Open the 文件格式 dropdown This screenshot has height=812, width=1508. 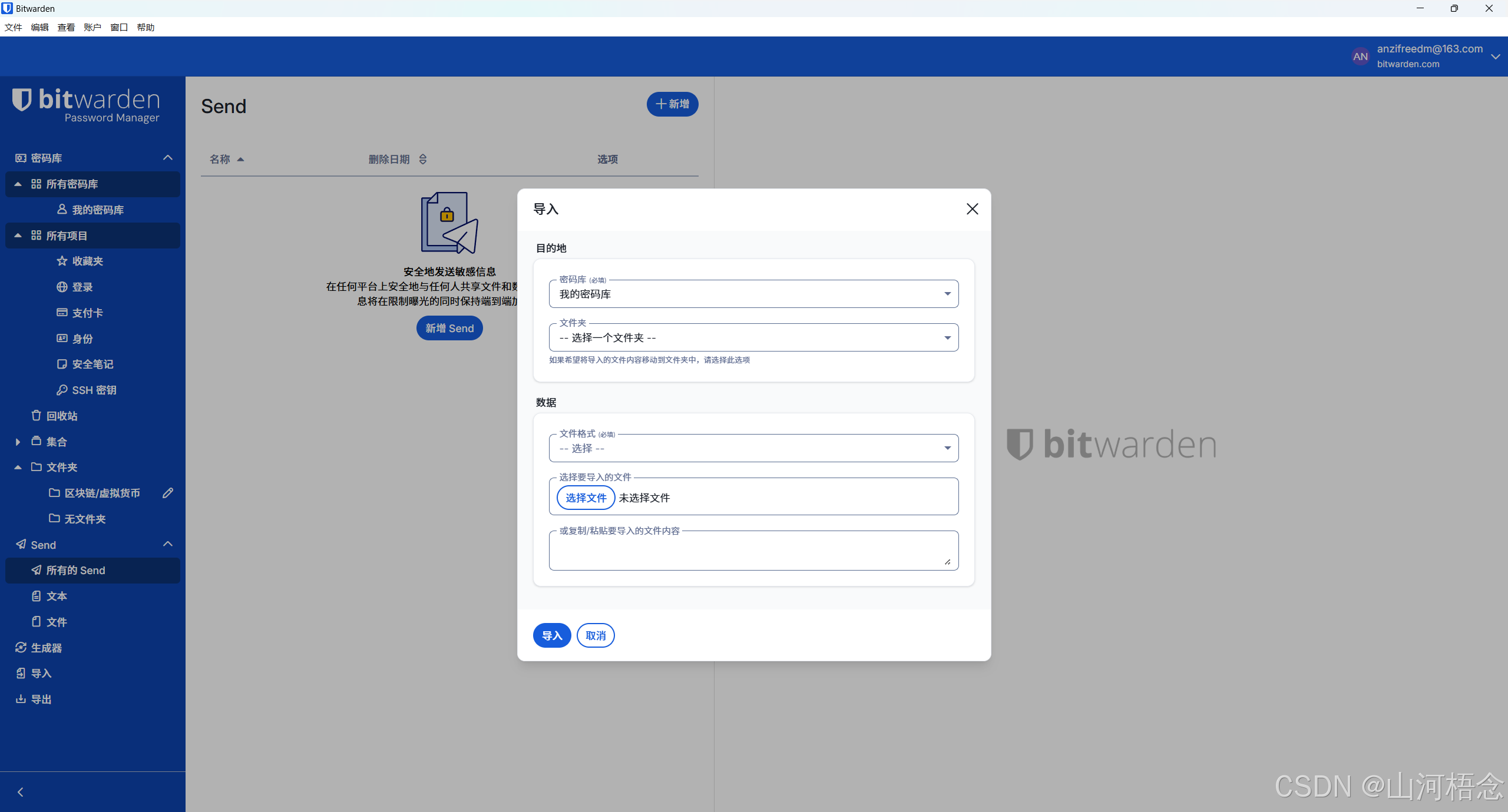coord(753,448)
